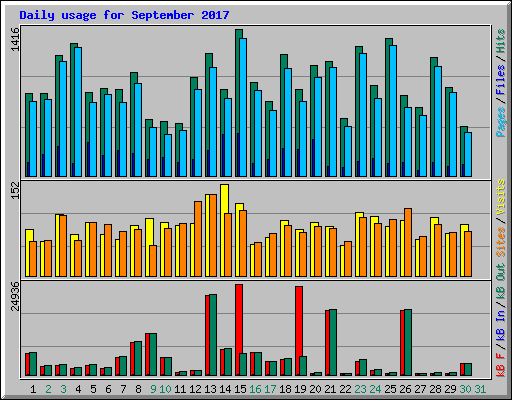Click weekend day 30 on the x-axis
Screen dimensions: 512x400
click(465, 389)
